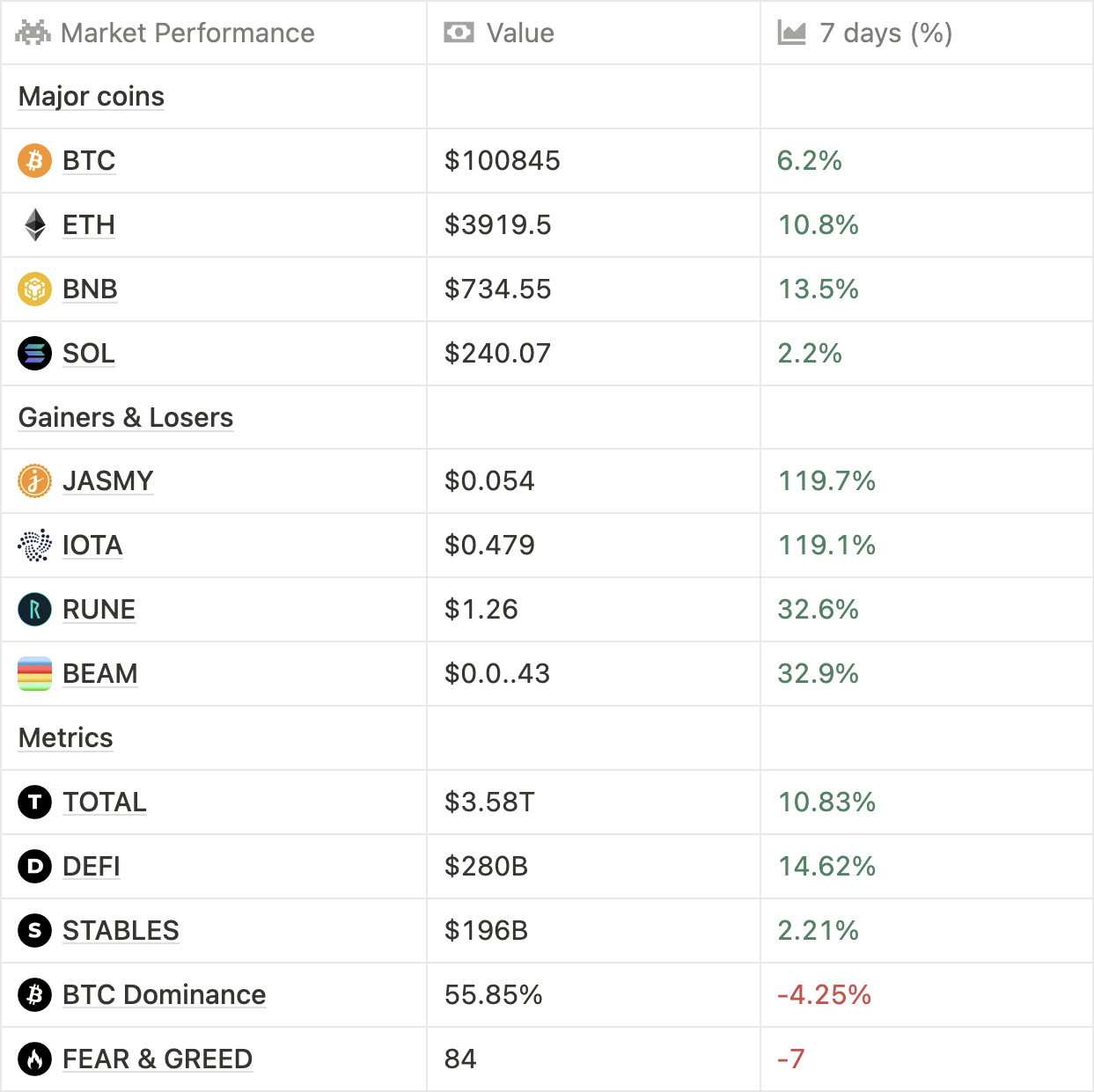The image size is (1094, 1092).
Task: Click the TOTAL market cap 'T' icon
Action: pos(35,803)
